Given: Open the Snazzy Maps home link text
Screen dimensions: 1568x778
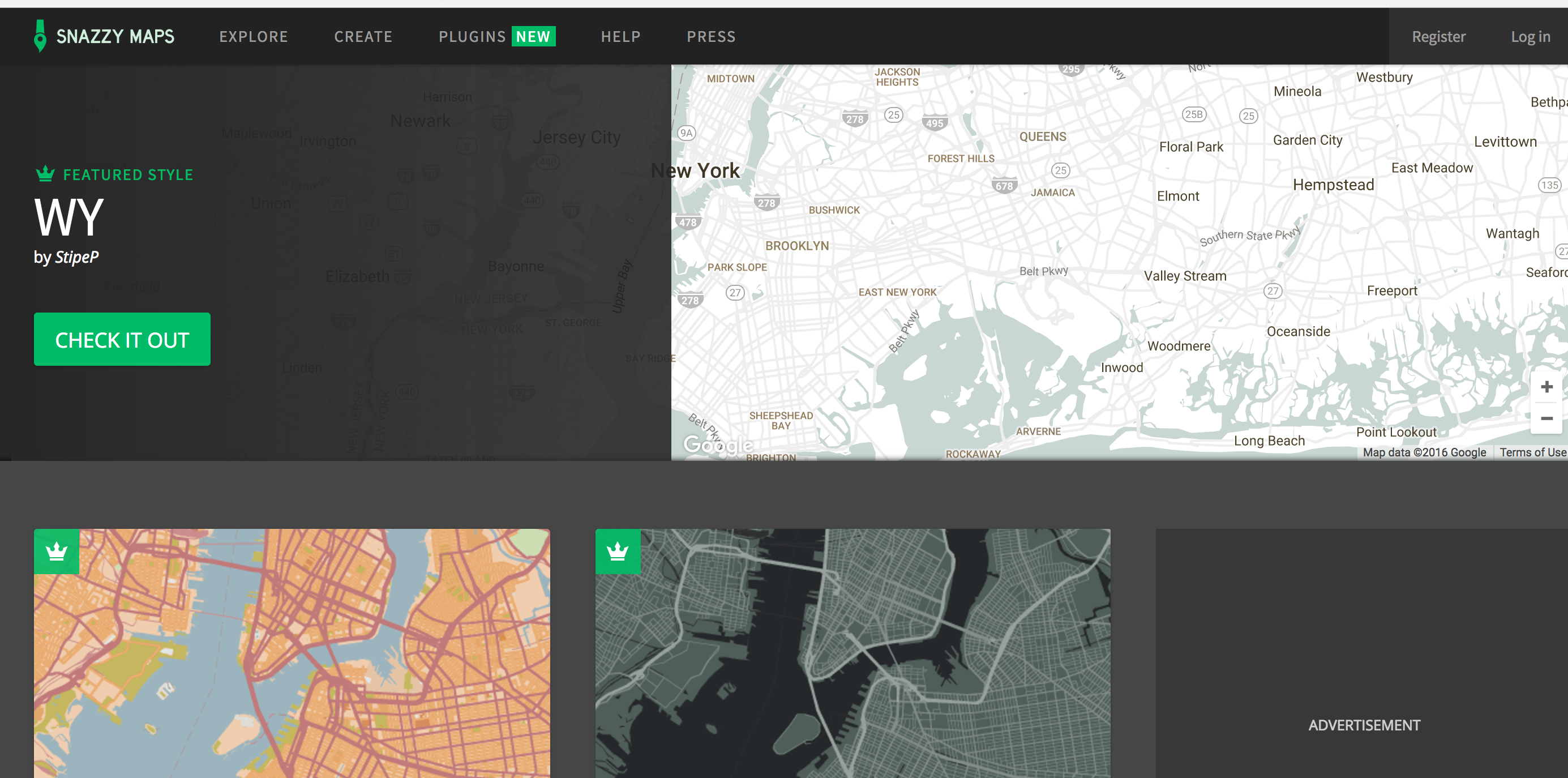Looking at the screenshot, I should [115, 37].
